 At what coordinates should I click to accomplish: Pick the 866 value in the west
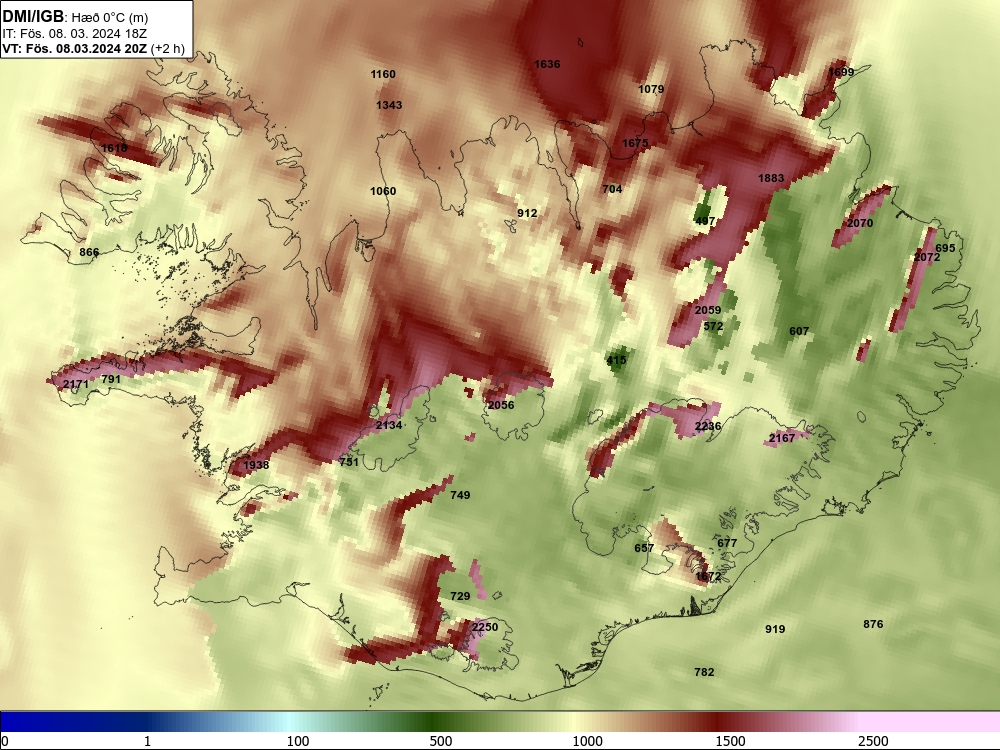[89, 253]
